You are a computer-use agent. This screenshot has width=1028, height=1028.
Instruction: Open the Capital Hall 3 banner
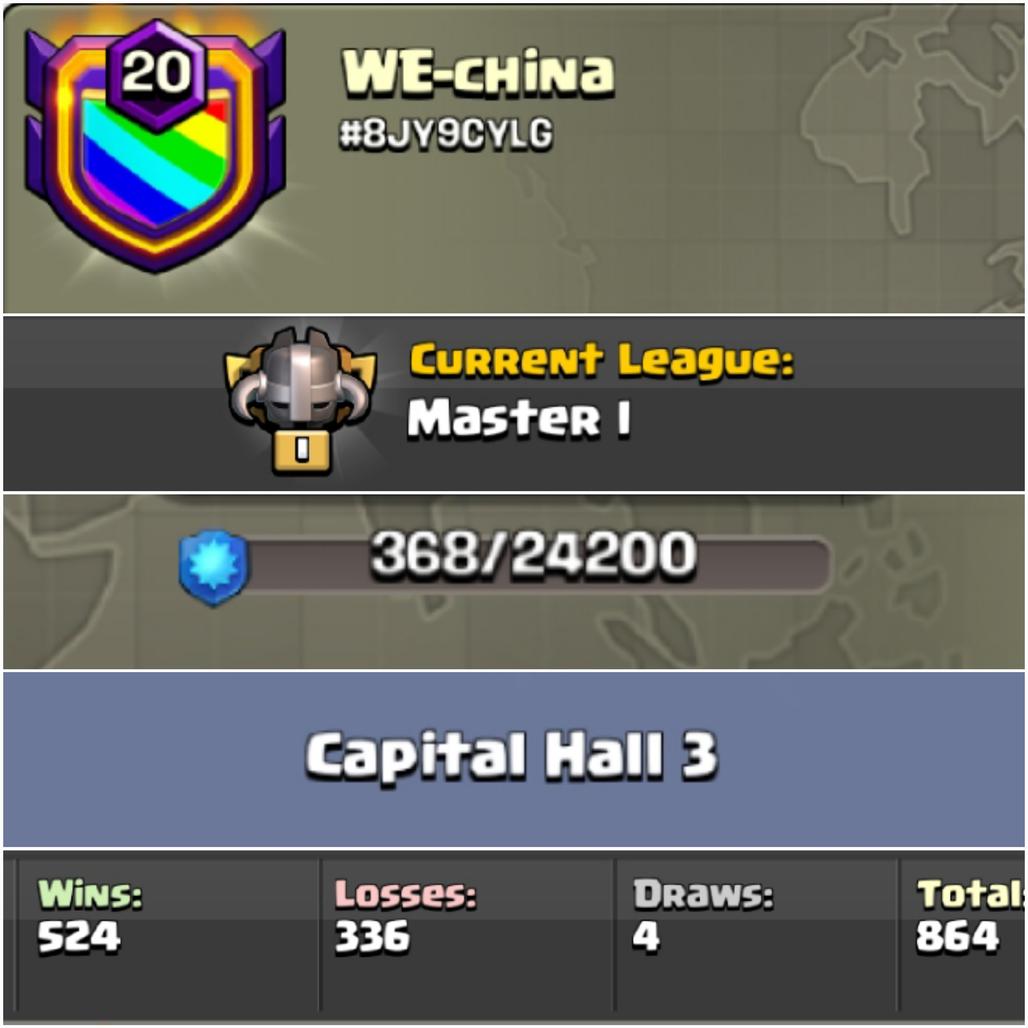point(514,759)
